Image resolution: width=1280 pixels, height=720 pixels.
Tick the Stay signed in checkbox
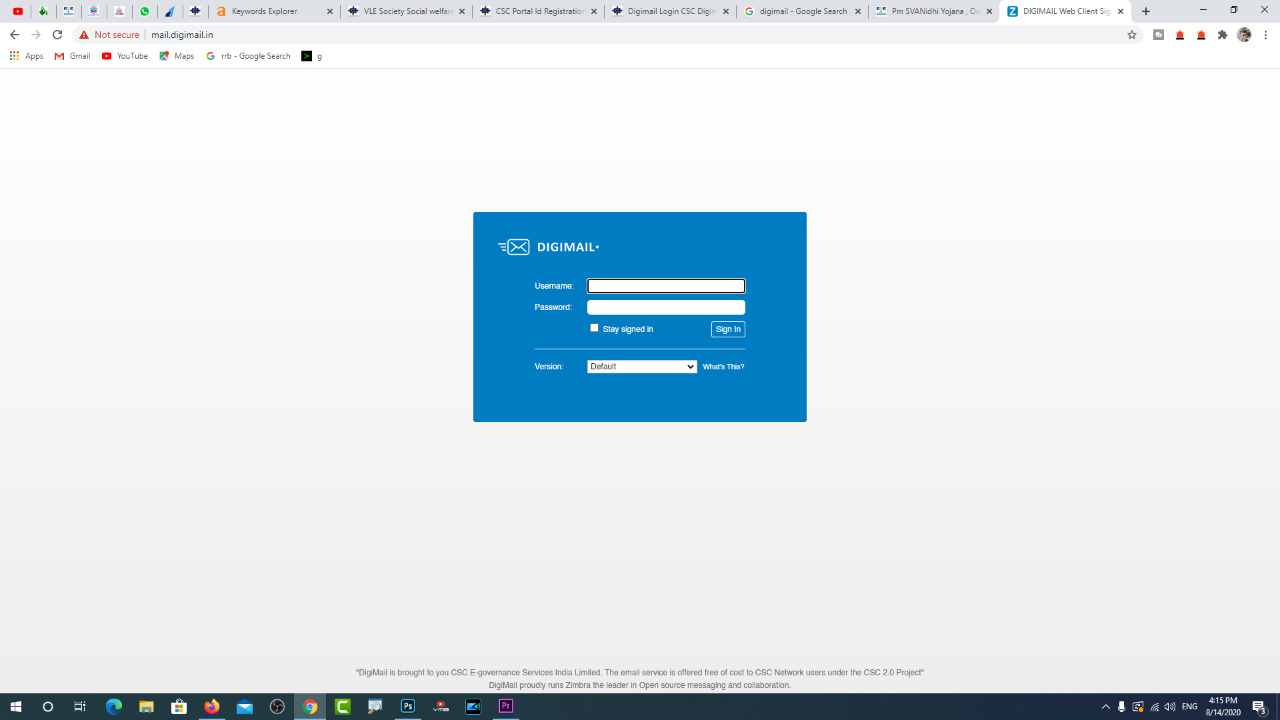coord(594,328)
